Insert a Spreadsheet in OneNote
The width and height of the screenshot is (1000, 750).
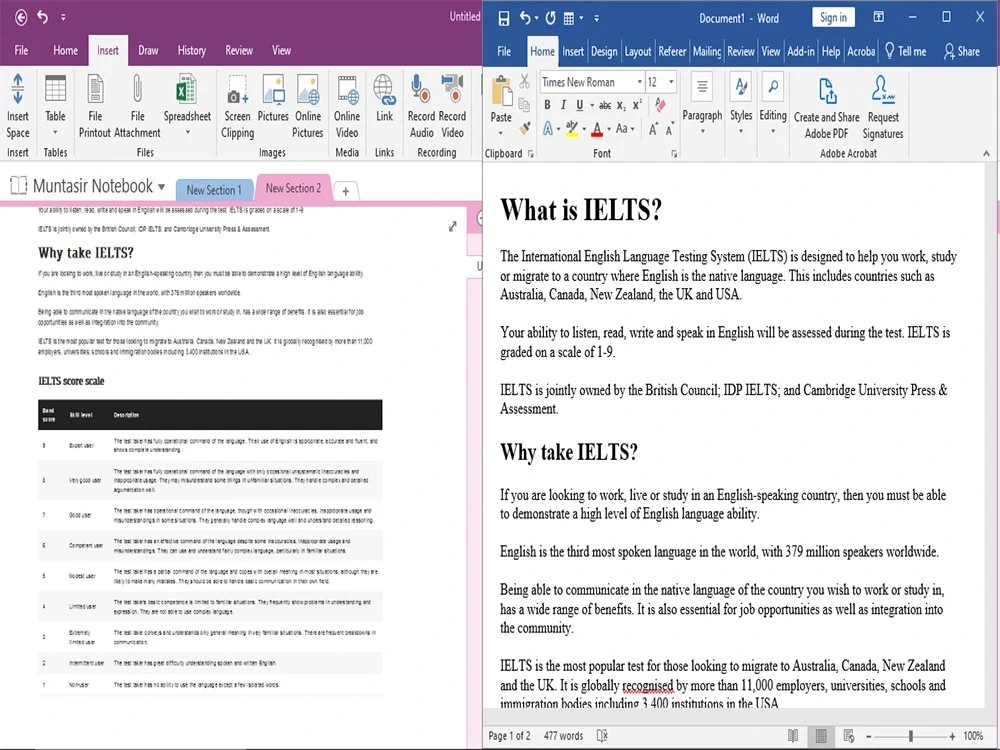(187, 89)
